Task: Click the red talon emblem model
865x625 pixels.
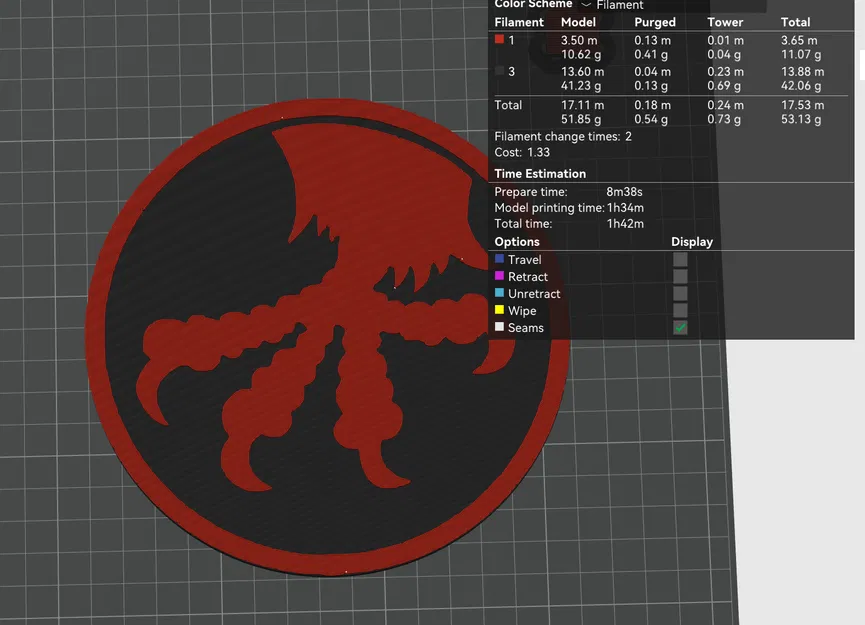Action: [325, 336]
